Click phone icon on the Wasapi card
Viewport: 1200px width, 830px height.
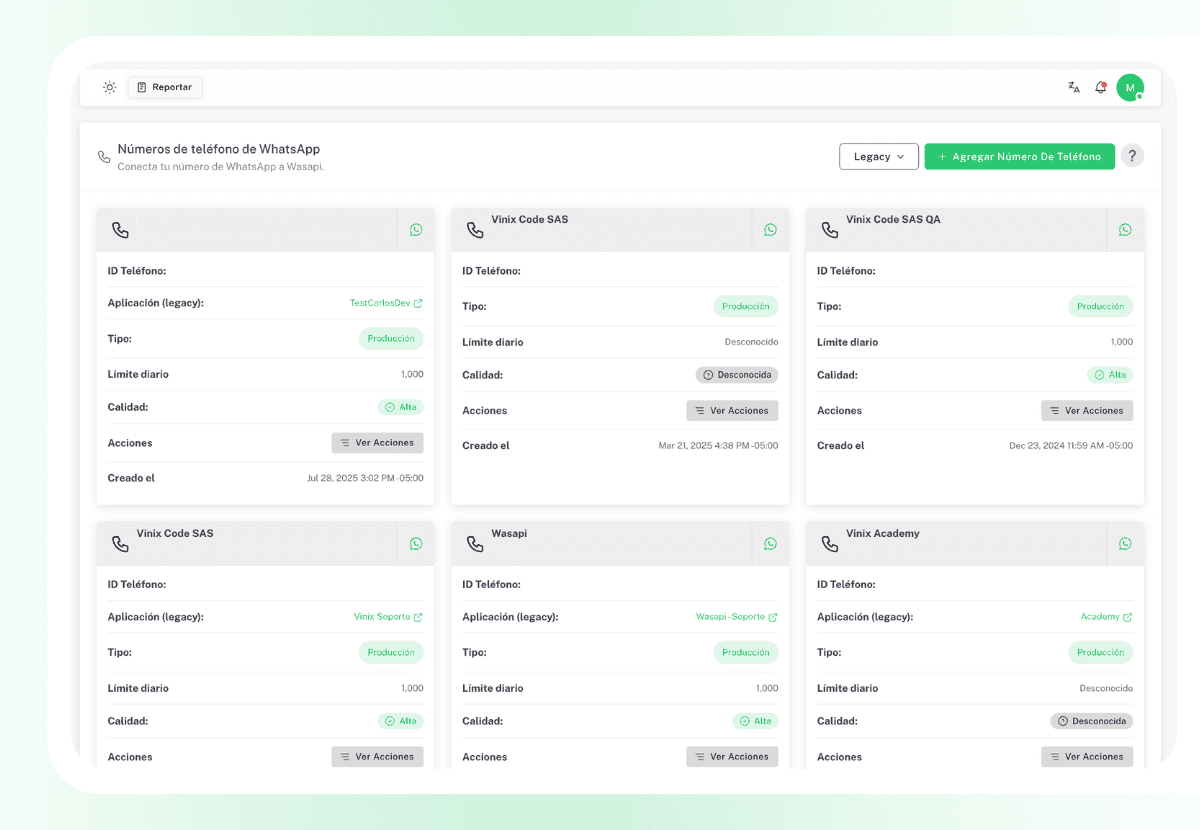[475, 544]
